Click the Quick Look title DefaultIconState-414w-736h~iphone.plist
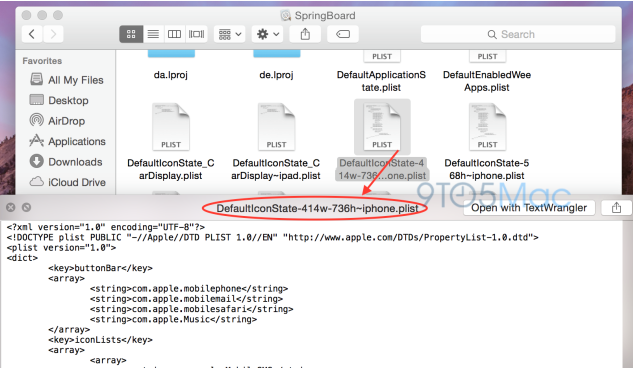 click(317, 208)
